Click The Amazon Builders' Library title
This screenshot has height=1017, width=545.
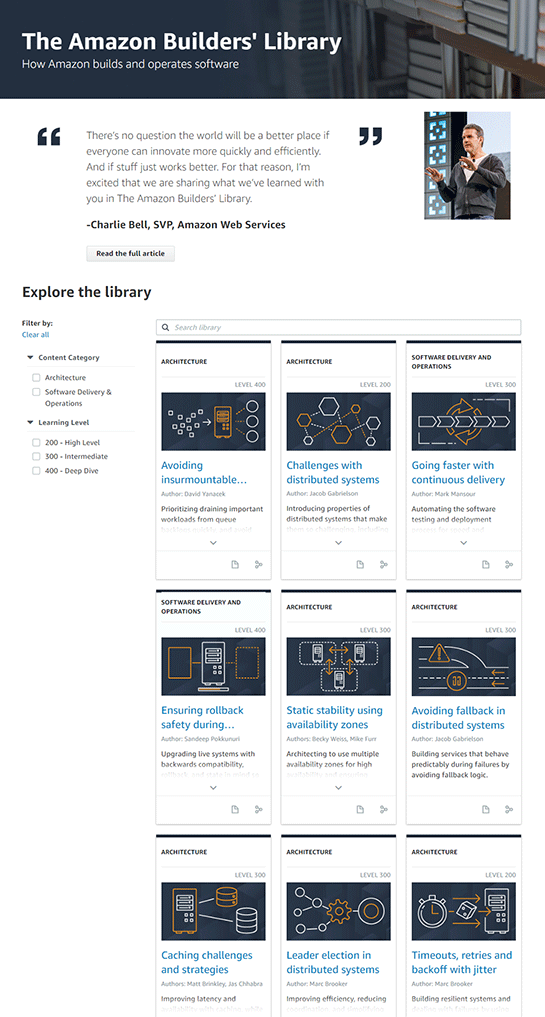point(182,42)
